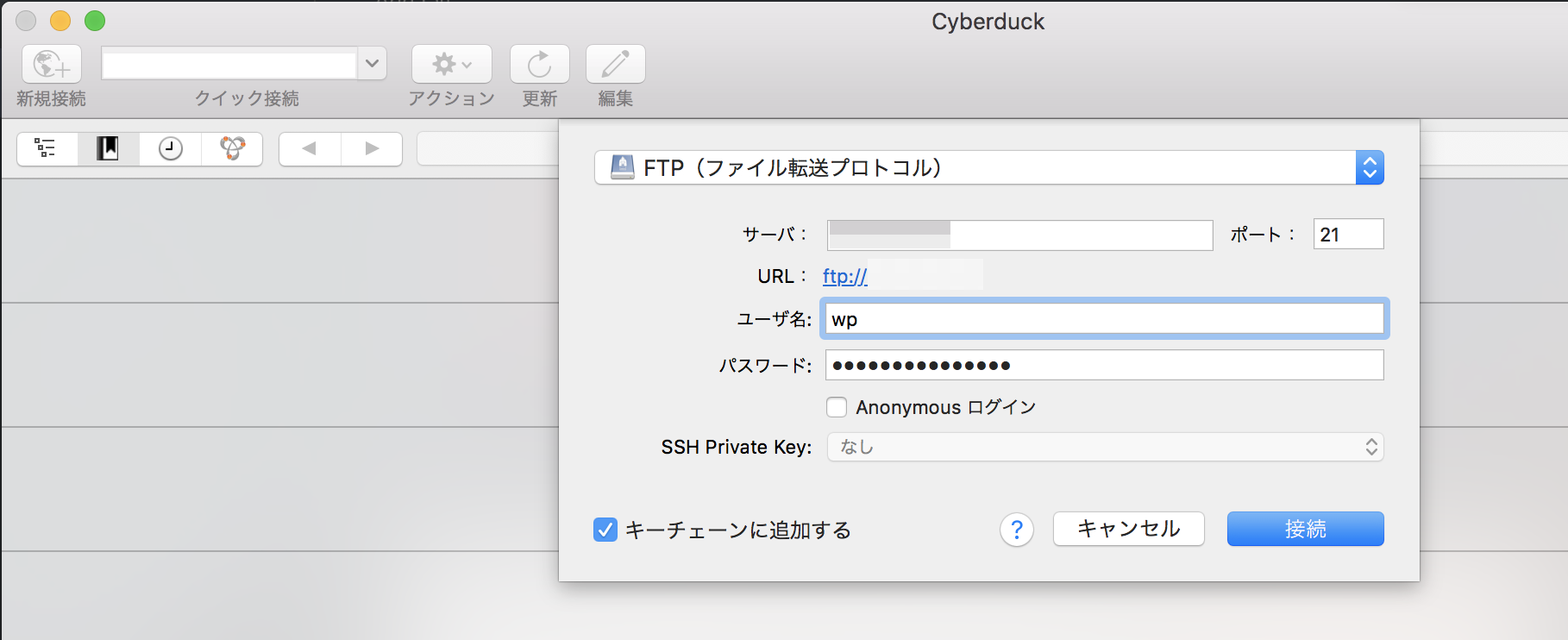Open the SSH Private Key dropdown
Viewport: 1568px width, 640px height.
pyautogui.click(x=1105, y=447)
